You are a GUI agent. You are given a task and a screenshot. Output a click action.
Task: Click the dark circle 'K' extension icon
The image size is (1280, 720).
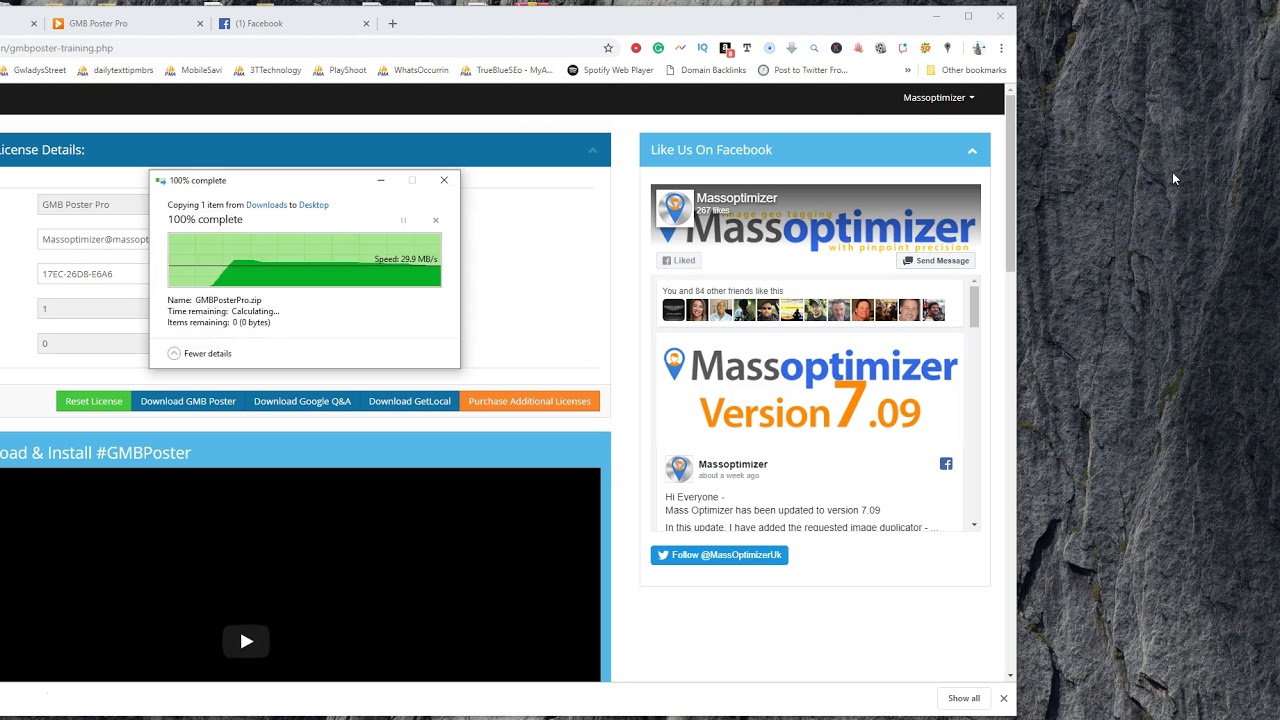pos(836,48)
